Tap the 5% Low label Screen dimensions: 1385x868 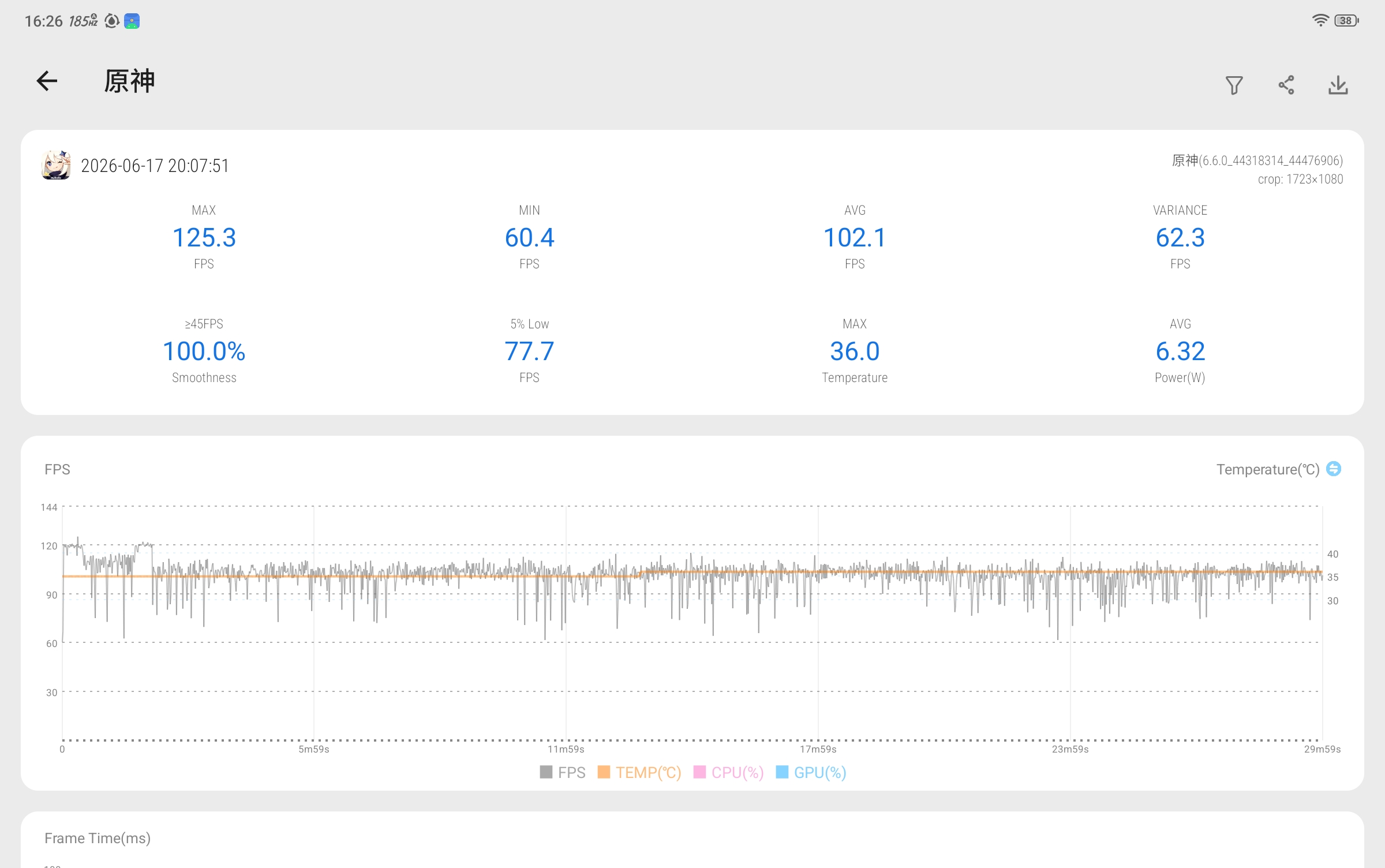[529, 324]
